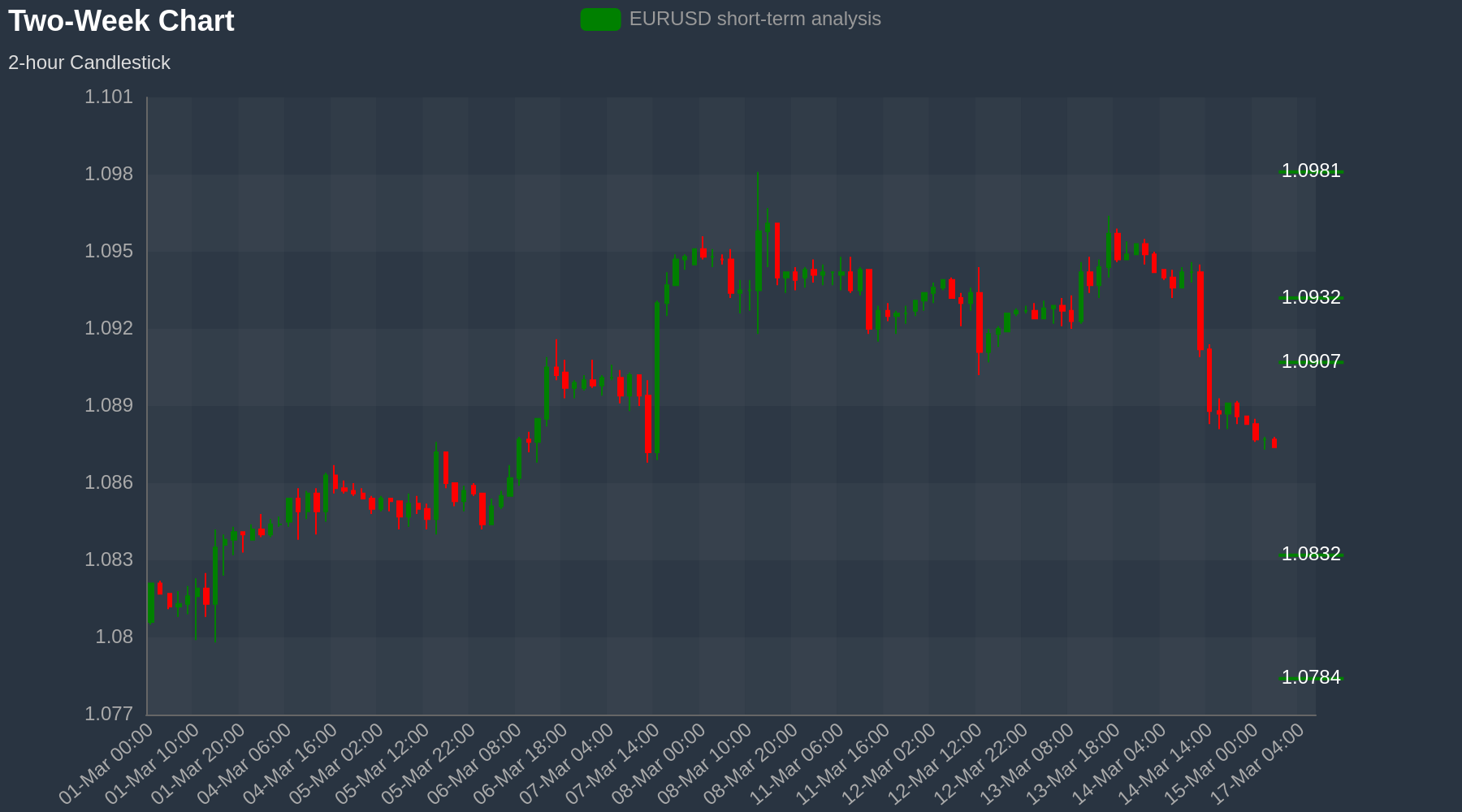Click the 1.083 y-axis label
The image size is (1462, 812).
[109, 560]
